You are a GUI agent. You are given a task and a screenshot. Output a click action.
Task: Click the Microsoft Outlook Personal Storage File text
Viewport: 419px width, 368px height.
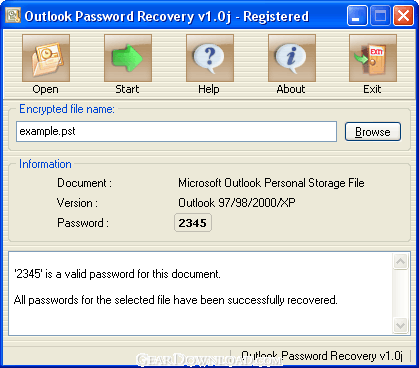coord(271,183)
